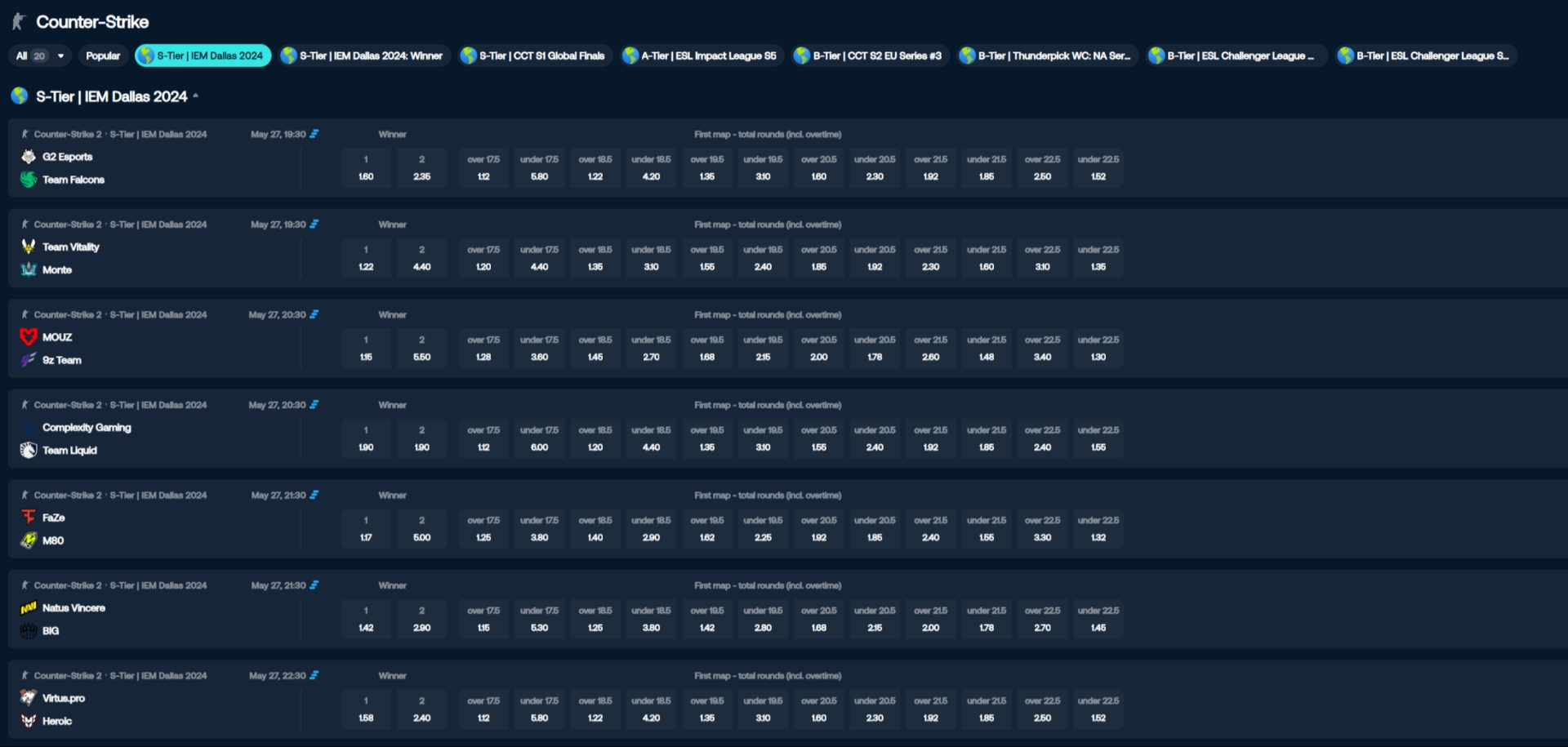
Task: Click the Team Falcons logo
Action: [x=29, y=180]
